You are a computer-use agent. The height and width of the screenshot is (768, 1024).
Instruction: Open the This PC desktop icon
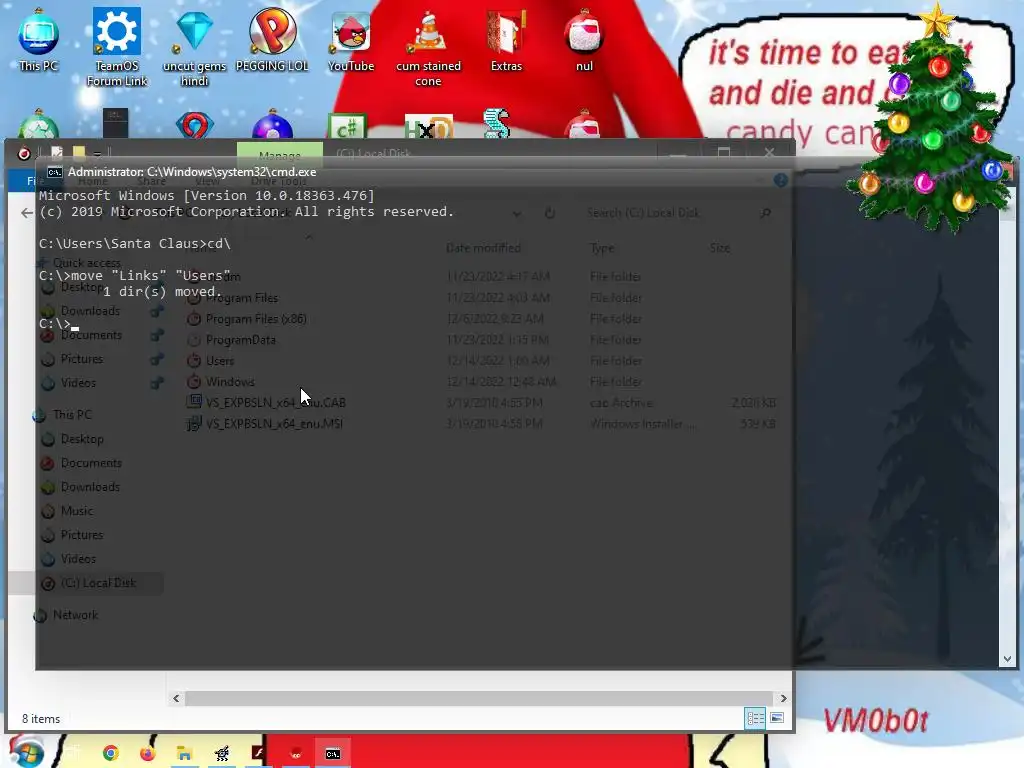[39, 39]
